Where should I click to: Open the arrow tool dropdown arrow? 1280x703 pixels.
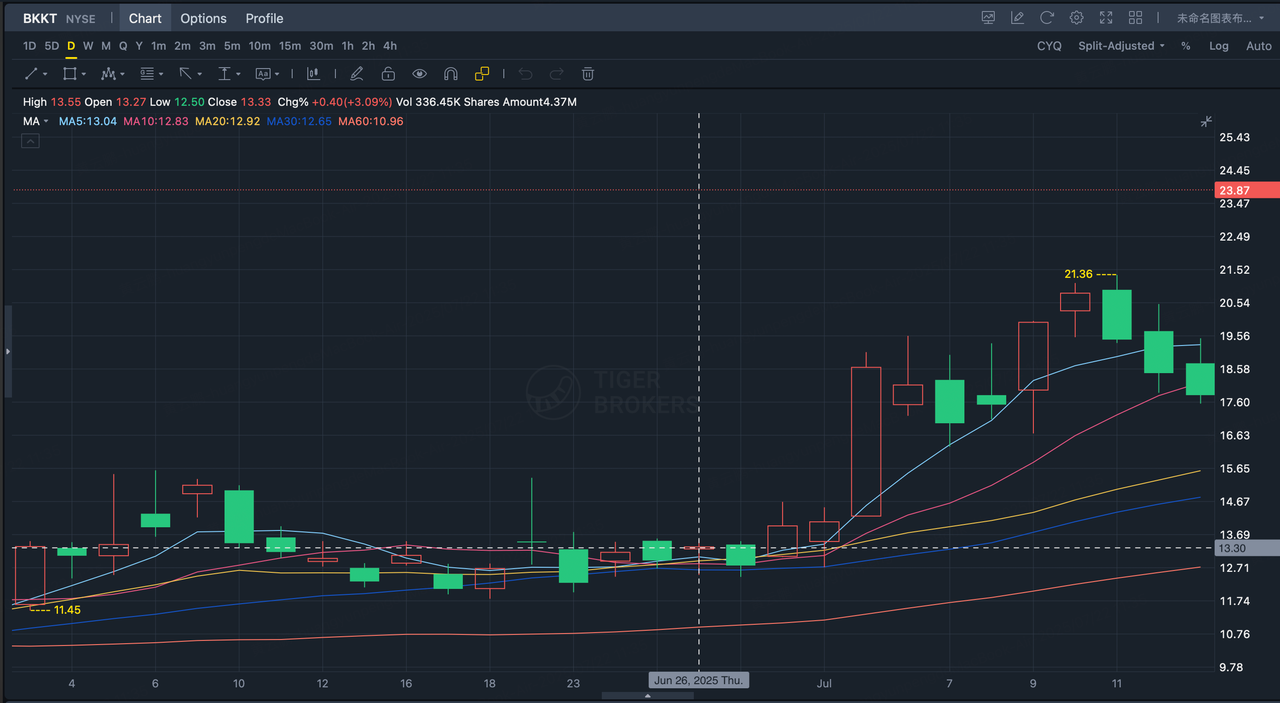tap(200, 74)
